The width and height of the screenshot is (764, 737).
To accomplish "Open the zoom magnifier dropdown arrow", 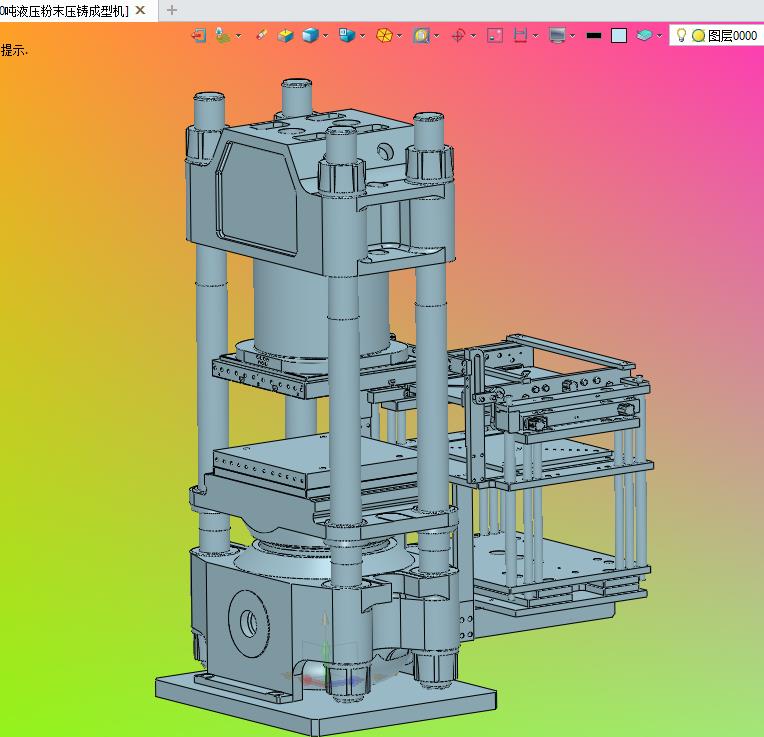I will (x=437, y=36).
